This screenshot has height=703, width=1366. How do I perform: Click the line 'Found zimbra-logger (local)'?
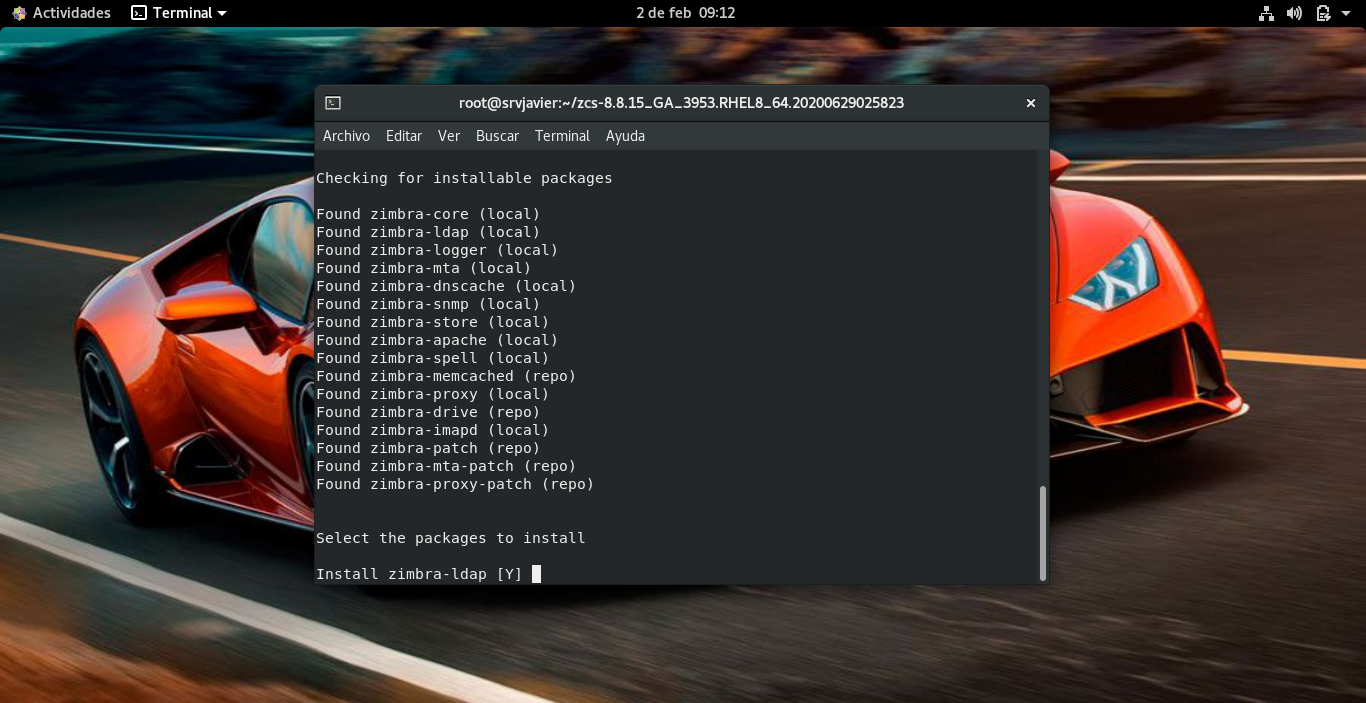point(437,250)
